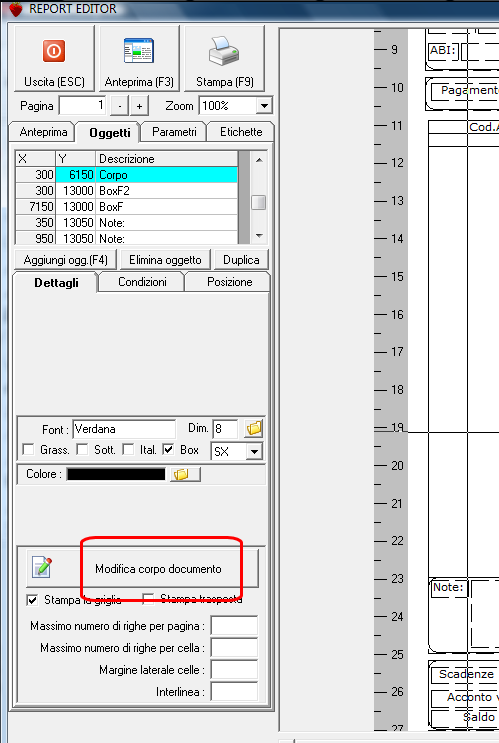Go to next page with plus button
The width and height of the screenshot is (499, 743).
139,106
